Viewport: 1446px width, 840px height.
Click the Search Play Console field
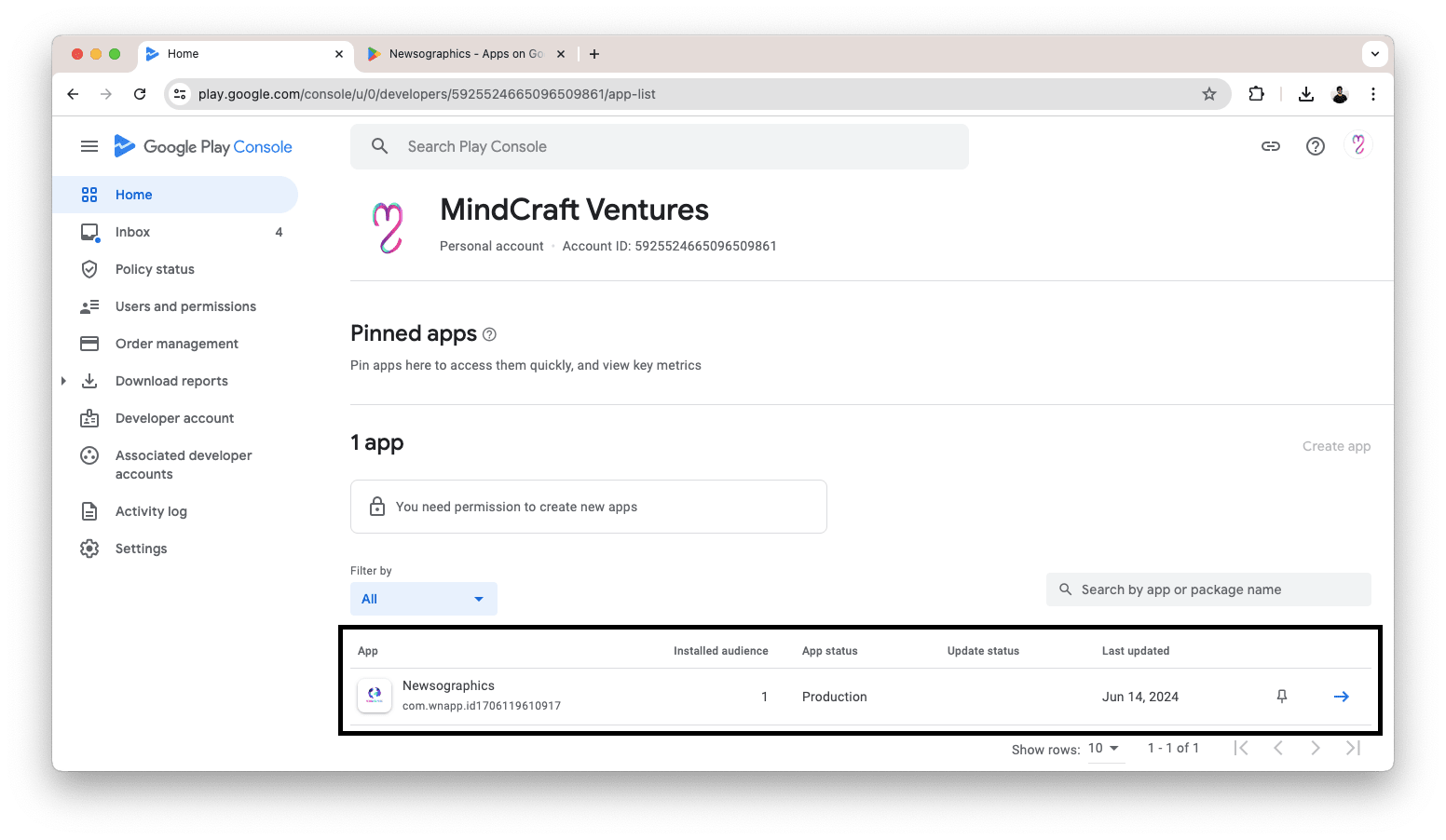tap(659, 146)
